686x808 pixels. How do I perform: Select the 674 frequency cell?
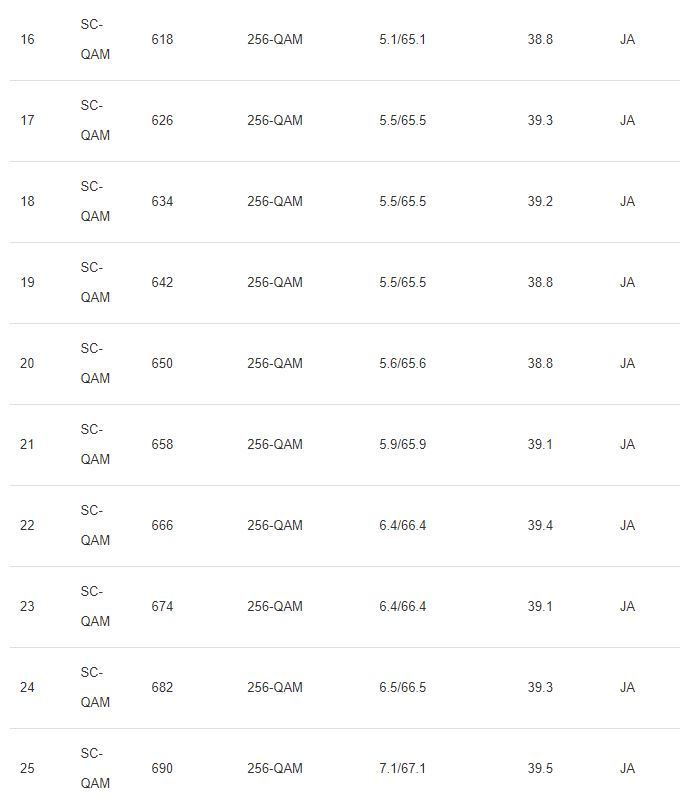point(162,607)
